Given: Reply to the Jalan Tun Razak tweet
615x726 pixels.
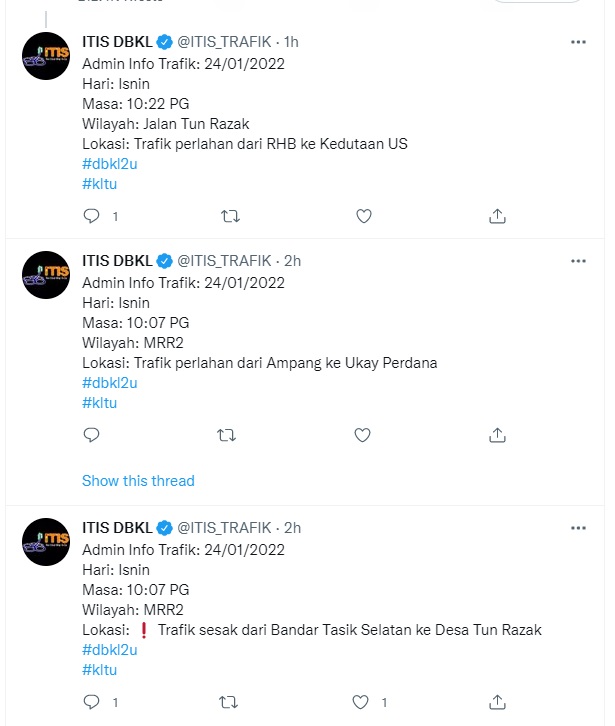Looking at the screenshot, I should 91,216.
